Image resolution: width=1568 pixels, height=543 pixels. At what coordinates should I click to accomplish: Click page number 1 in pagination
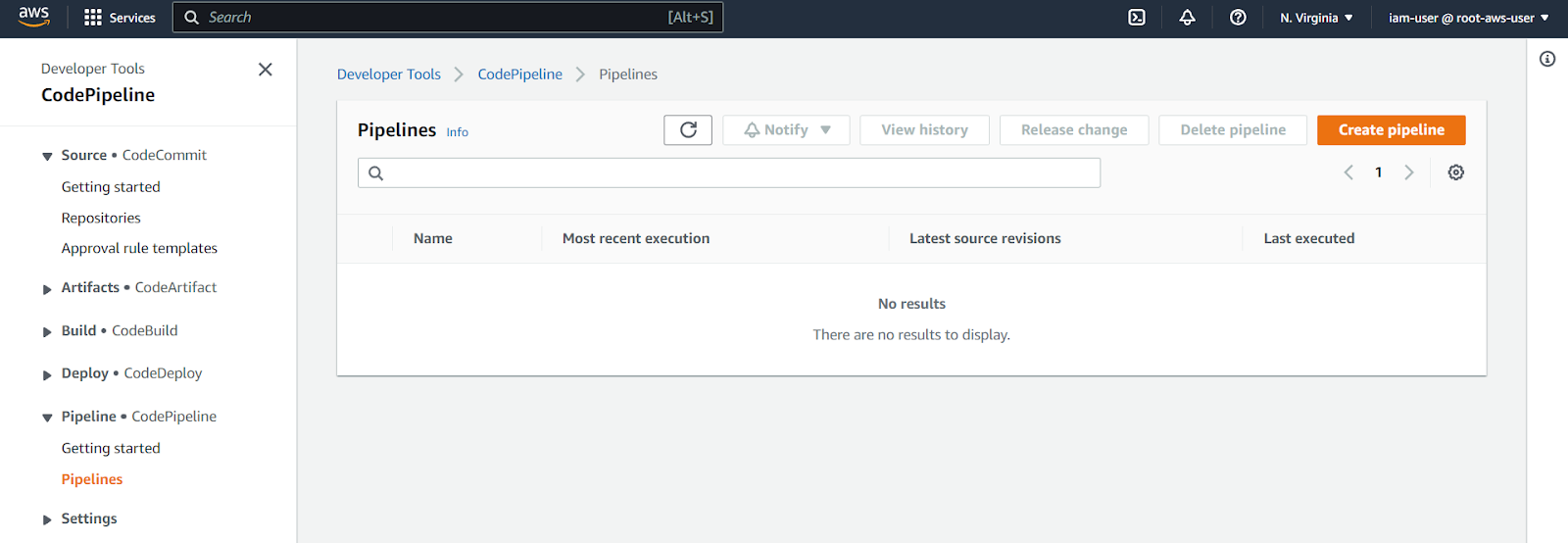tap(1379, 173)
